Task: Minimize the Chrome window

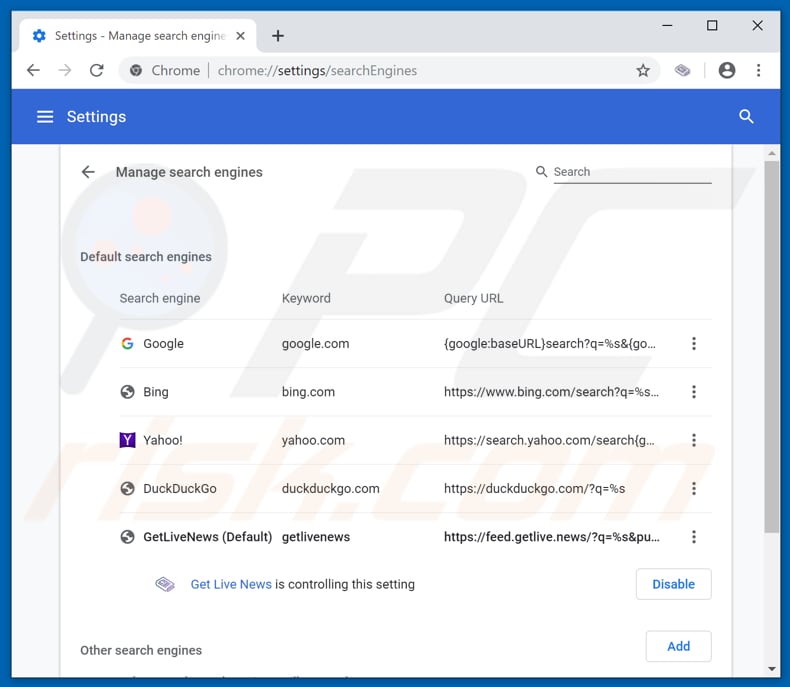Action: [x=667, y=25]
